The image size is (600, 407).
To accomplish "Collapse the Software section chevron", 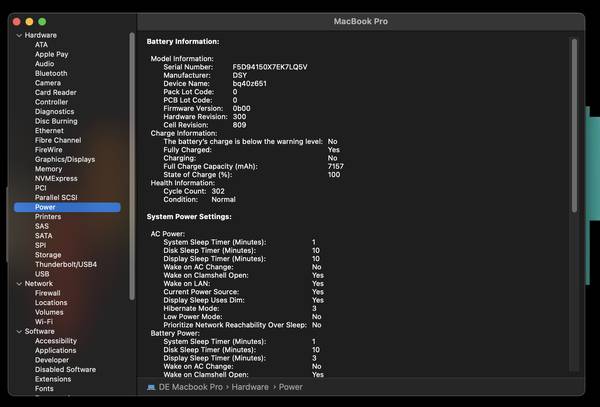I will (19, 332).
